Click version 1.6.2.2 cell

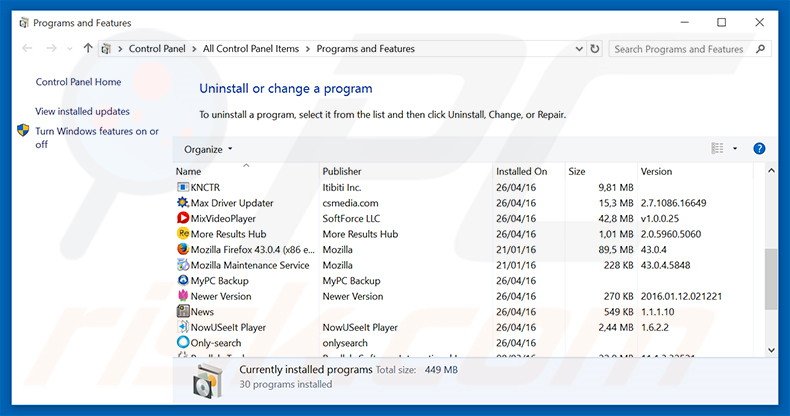tap(654, 327)
